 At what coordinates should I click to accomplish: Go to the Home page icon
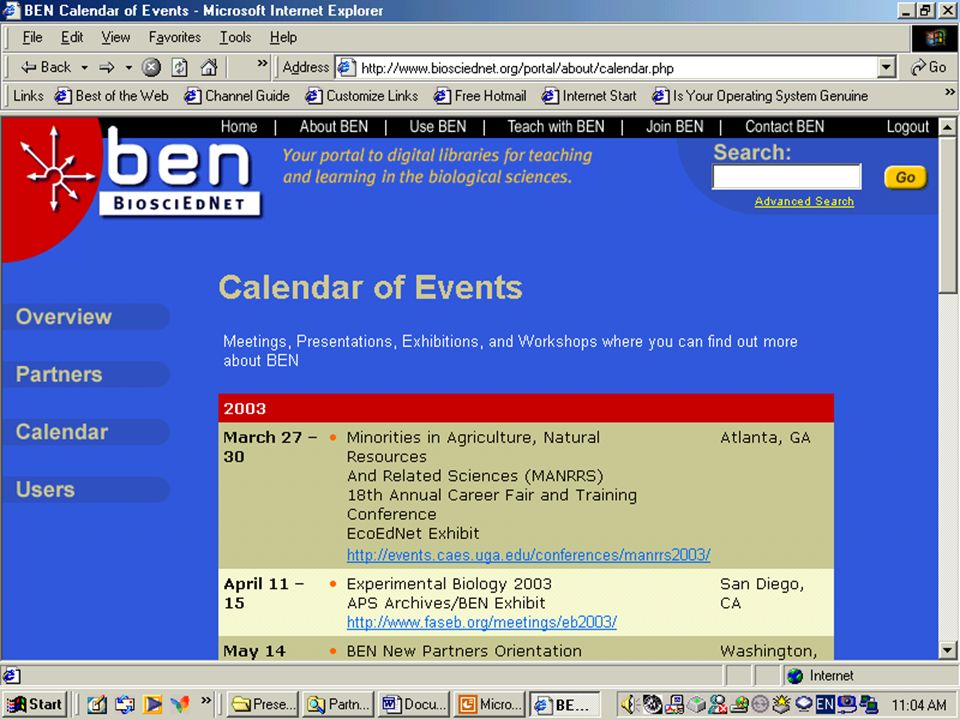tap(209, 67)
